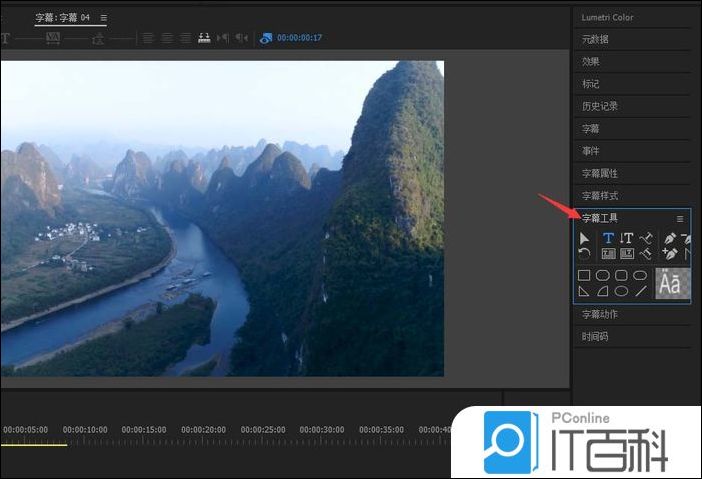Toggle show background video icon
Screen dimensions: 702x479
tap(265, 38)
